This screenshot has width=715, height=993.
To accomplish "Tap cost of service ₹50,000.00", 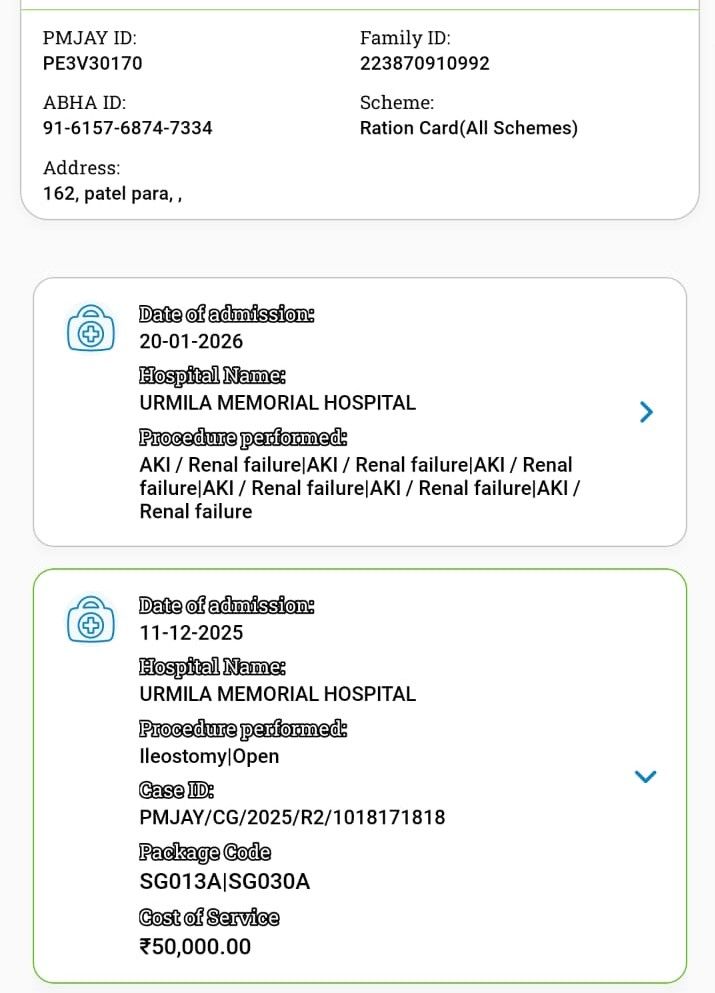I will pos(195,946).
